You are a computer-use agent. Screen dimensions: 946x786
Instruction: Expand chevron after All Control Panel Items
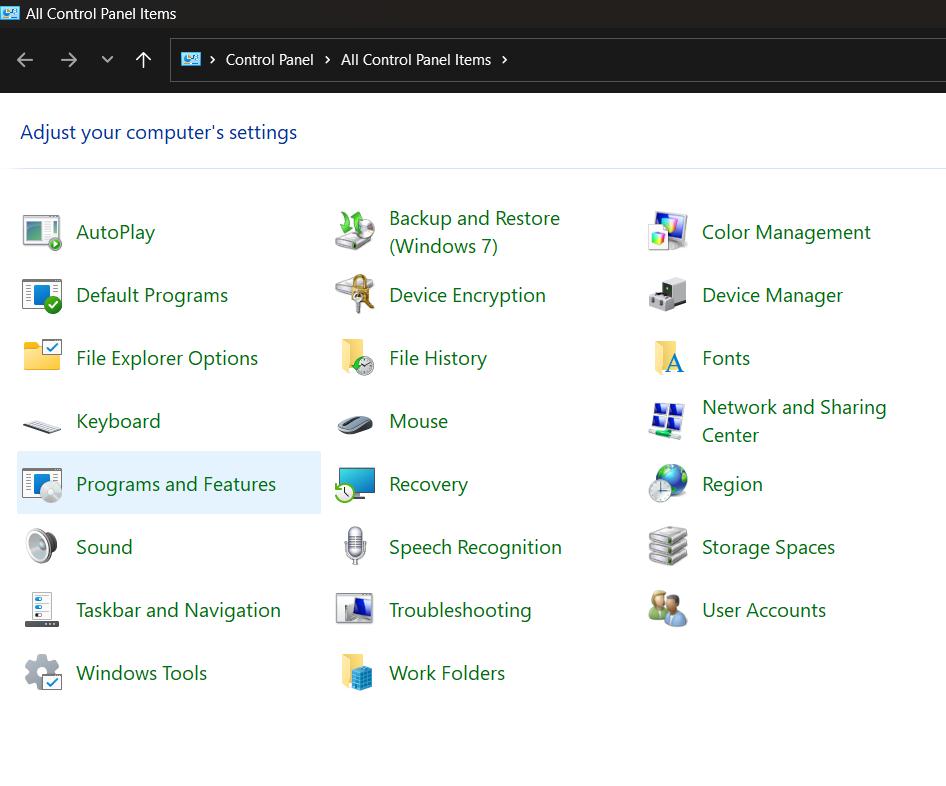click(x=504, y=59)
